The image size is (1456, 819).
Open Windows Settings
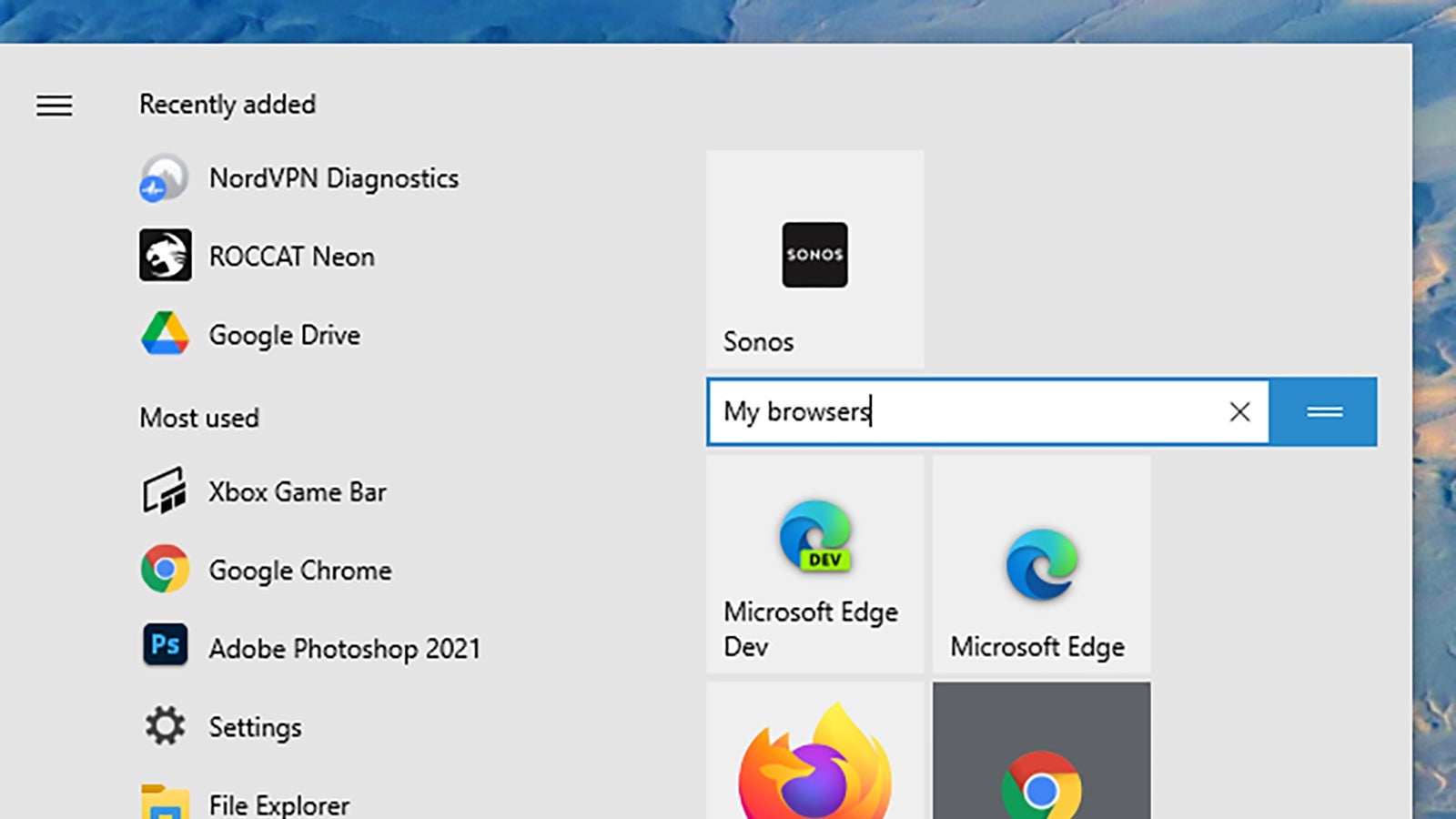(256, 727)
